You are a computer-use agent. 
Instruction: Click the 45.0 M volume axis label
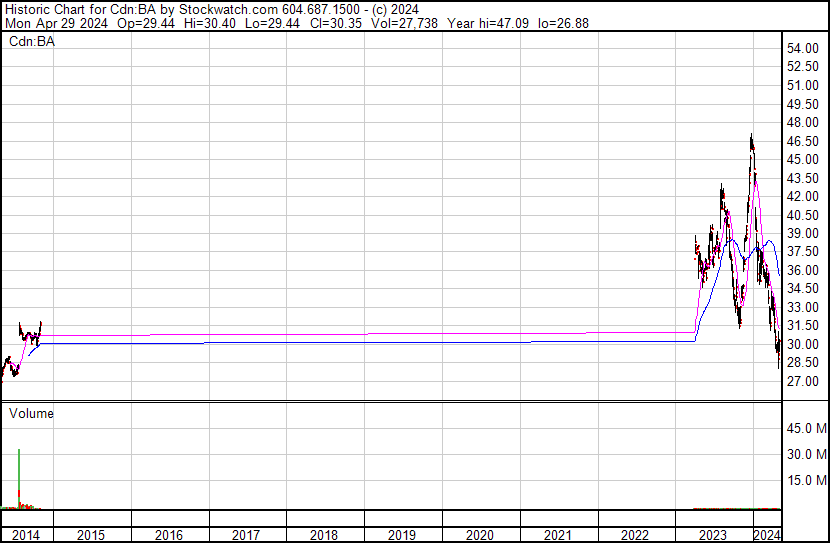[805, 429]
